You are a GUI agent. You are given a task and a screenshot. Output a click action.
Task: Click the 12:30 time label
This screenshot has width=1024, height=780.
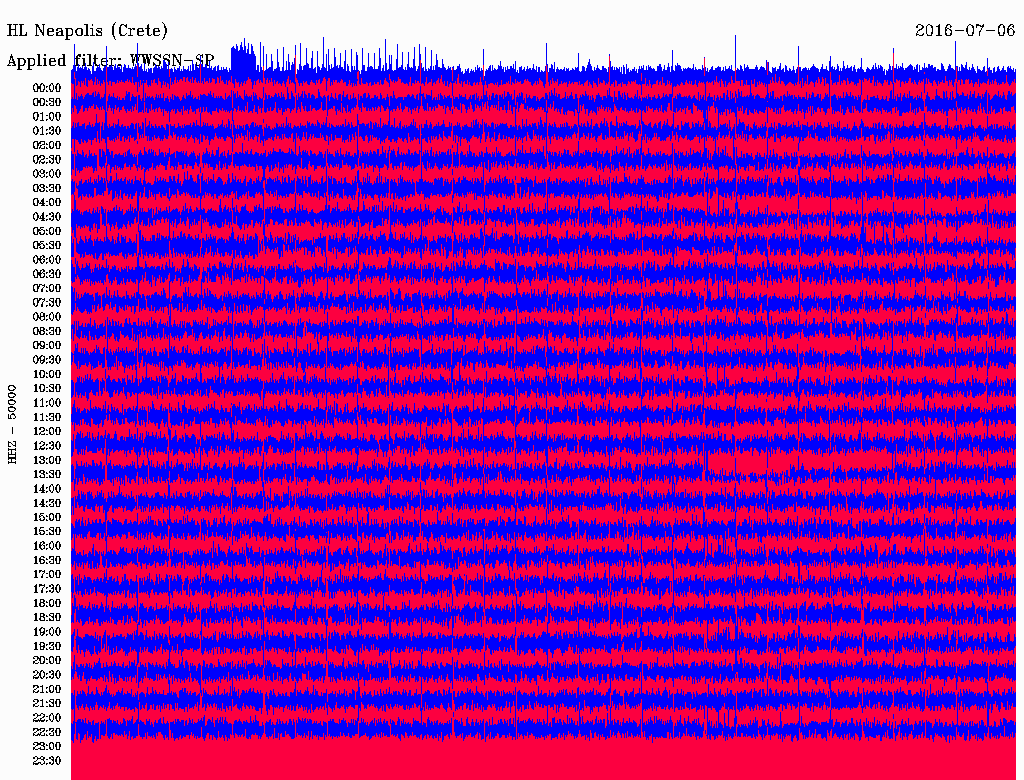(47, 446)
